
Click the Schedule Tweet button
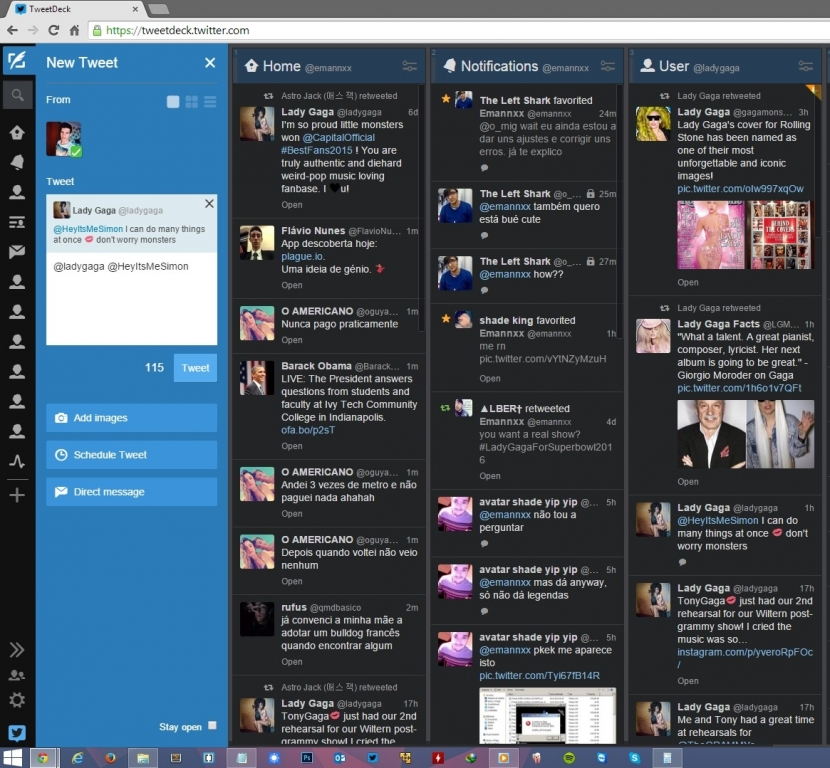pos(131,455)
